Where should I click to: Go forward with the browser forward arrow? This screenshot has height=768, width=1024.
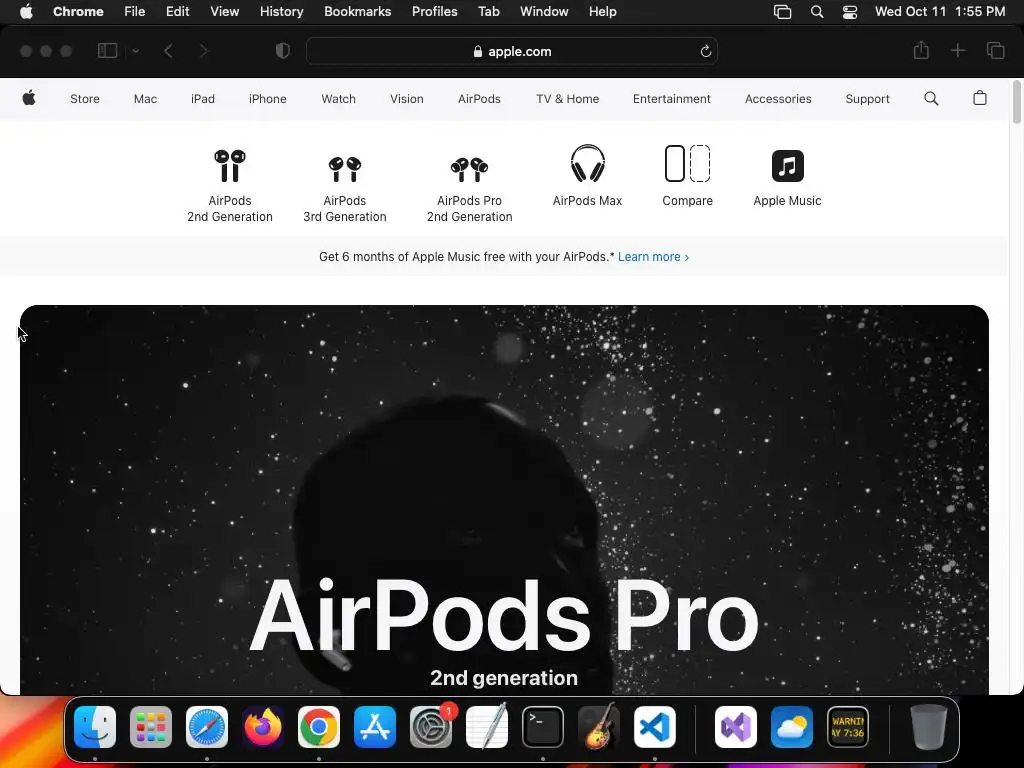click(x=203, y=51)
